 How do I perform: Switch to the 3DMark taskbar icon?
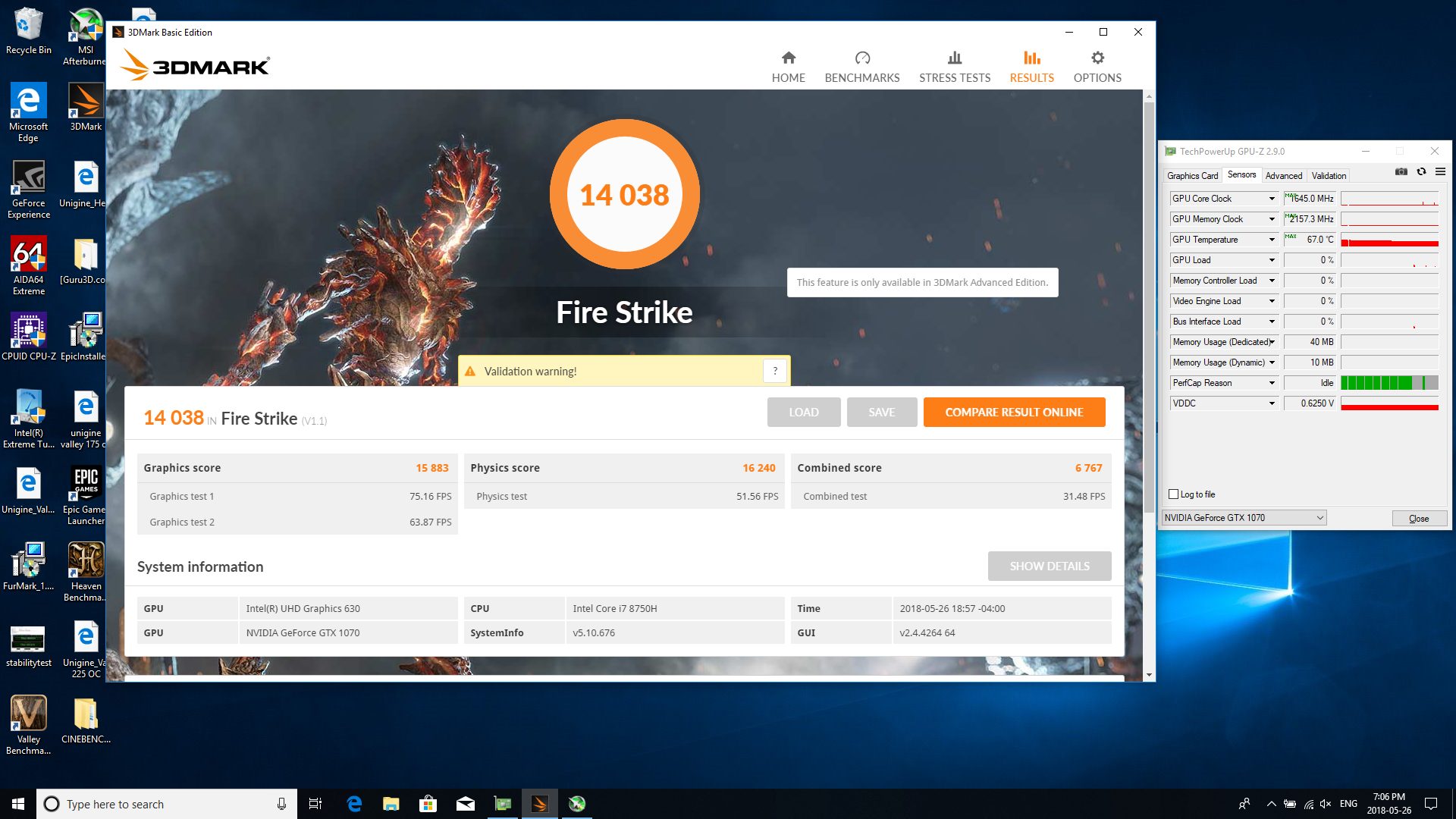point(539,804)
